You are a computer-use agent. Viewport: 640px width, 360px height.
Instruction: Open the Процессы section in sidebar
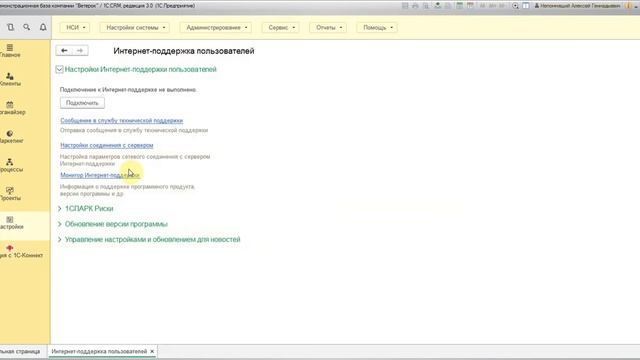click(11, 165)
